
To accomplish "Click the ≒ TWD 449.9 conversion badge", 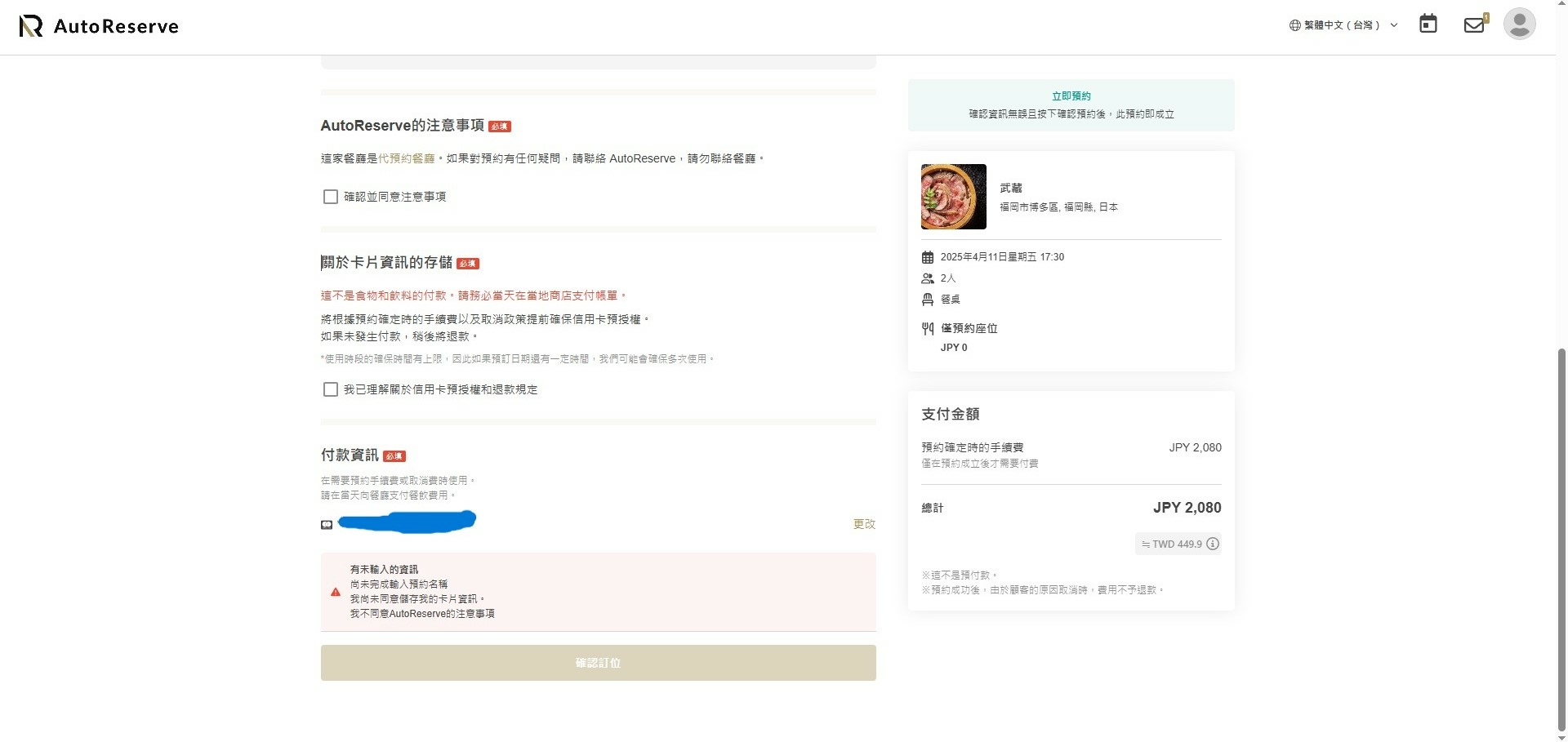I will (1178, 544).
